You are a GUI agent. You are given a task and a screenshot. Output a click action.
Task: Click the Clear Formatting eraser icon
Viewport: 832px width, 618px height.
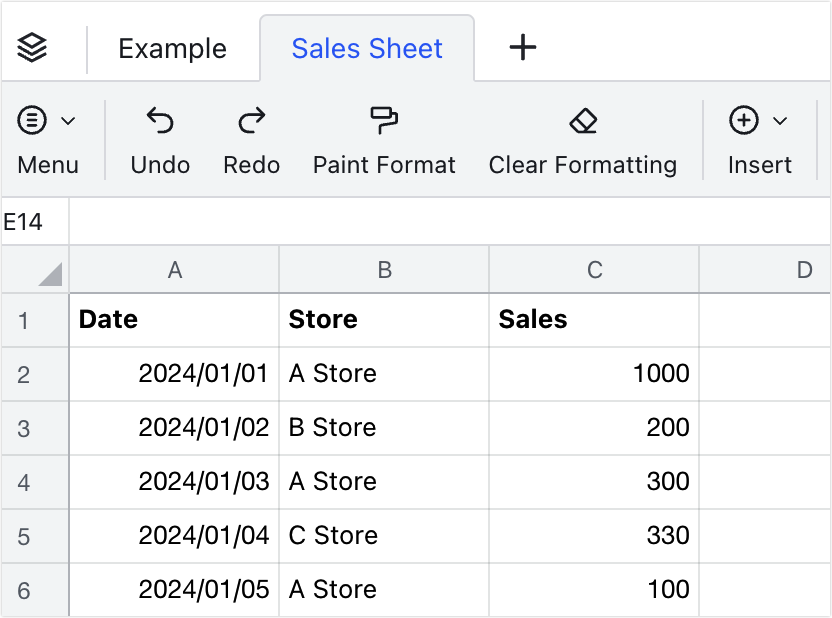582,121
